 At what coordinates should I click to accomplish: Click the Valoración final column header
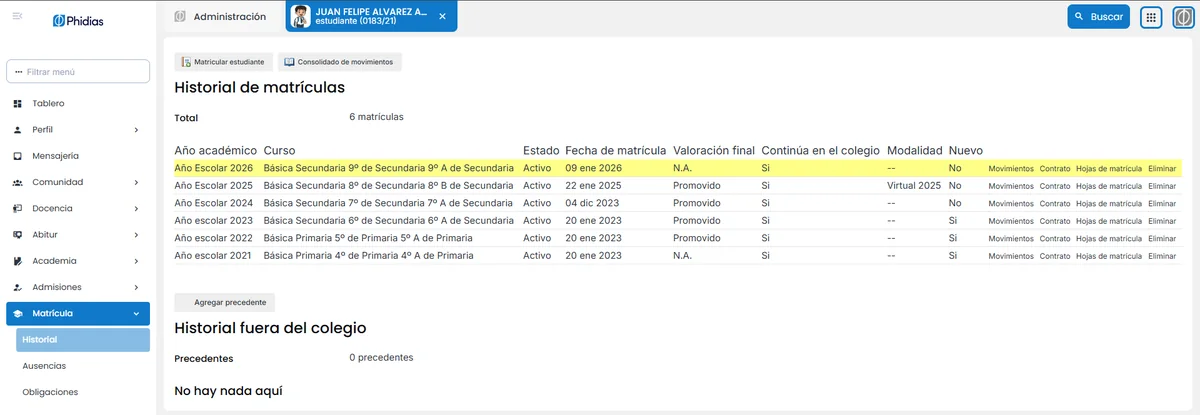pos(714,150)
